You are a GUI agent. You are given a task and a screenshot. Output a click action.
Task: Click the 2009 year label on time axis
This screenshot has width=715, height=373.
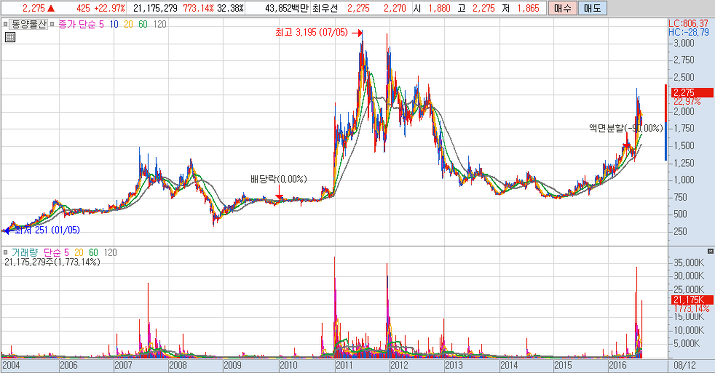pyautogui.click(x=233, y=366)
